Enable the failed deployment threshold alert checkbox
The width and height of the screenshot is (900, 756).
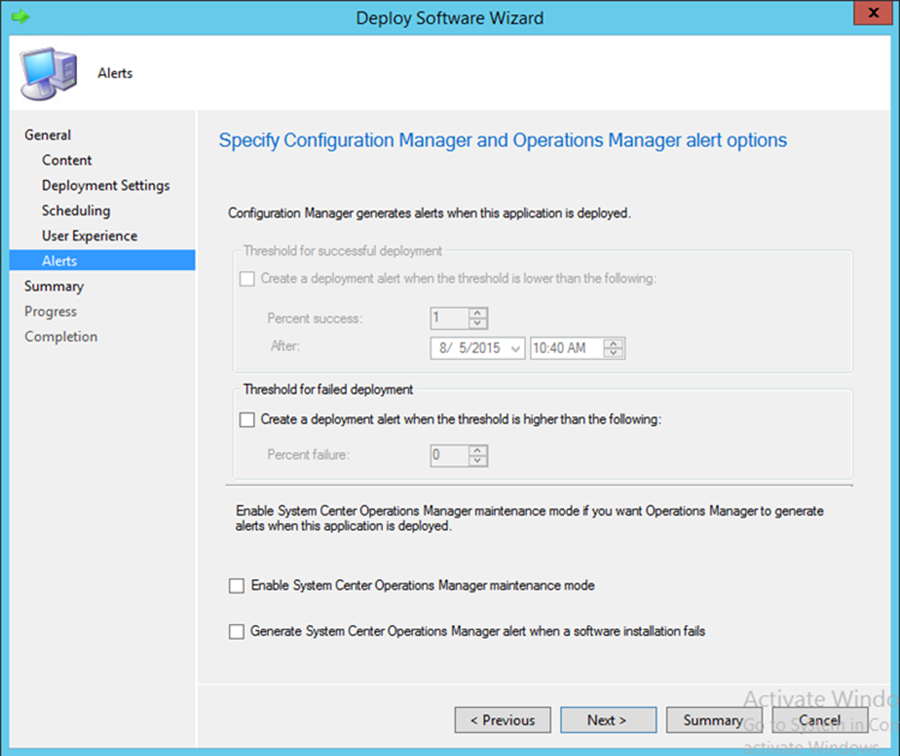pyautogui.click(x=247, y=420)
